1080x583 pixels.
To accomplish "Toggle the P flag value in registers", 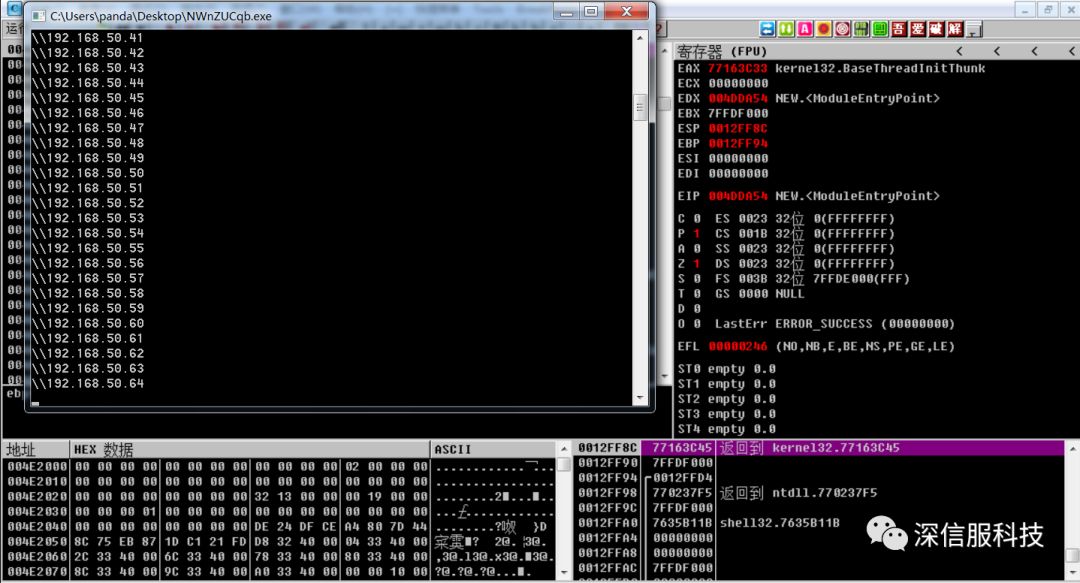I will pyautogui.click(x=695, y=234).
